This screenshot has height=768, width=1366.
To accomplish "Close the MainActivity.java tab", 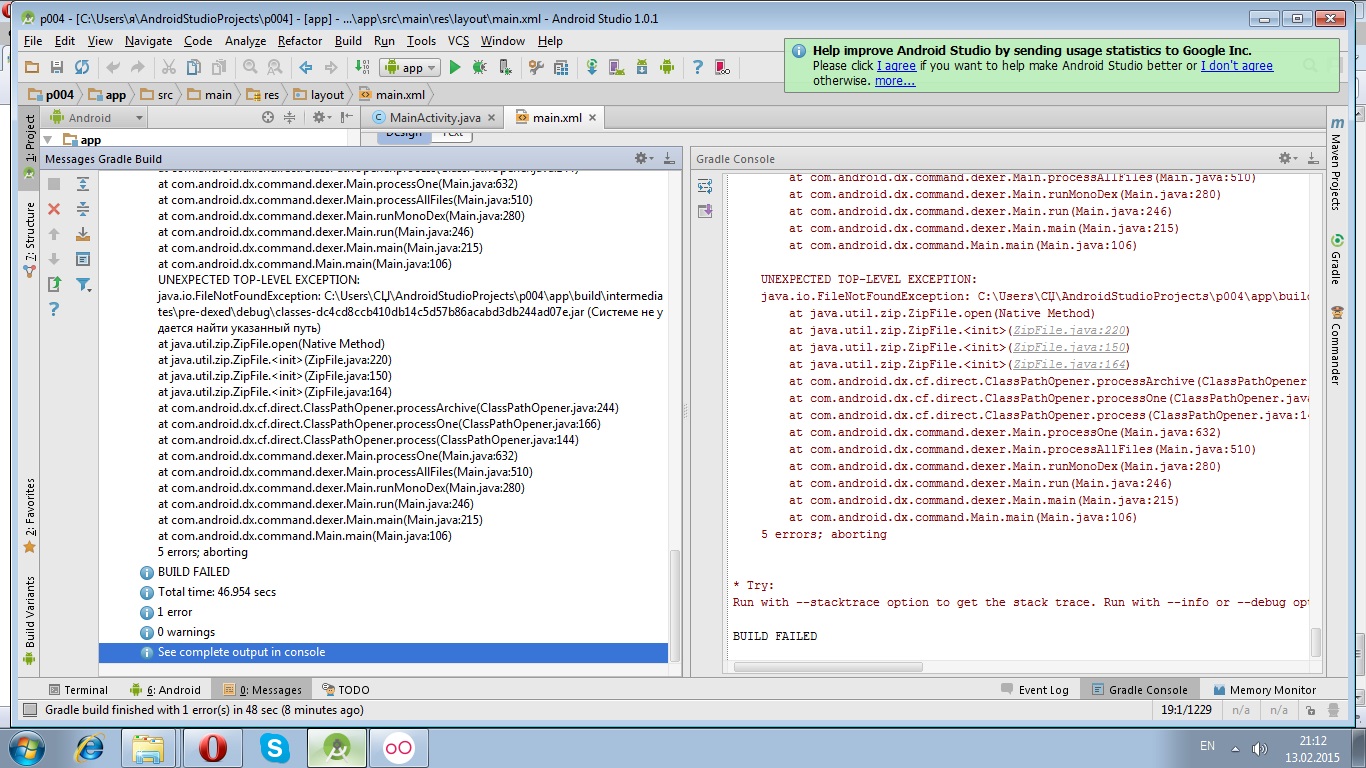I will pos(492,118).
